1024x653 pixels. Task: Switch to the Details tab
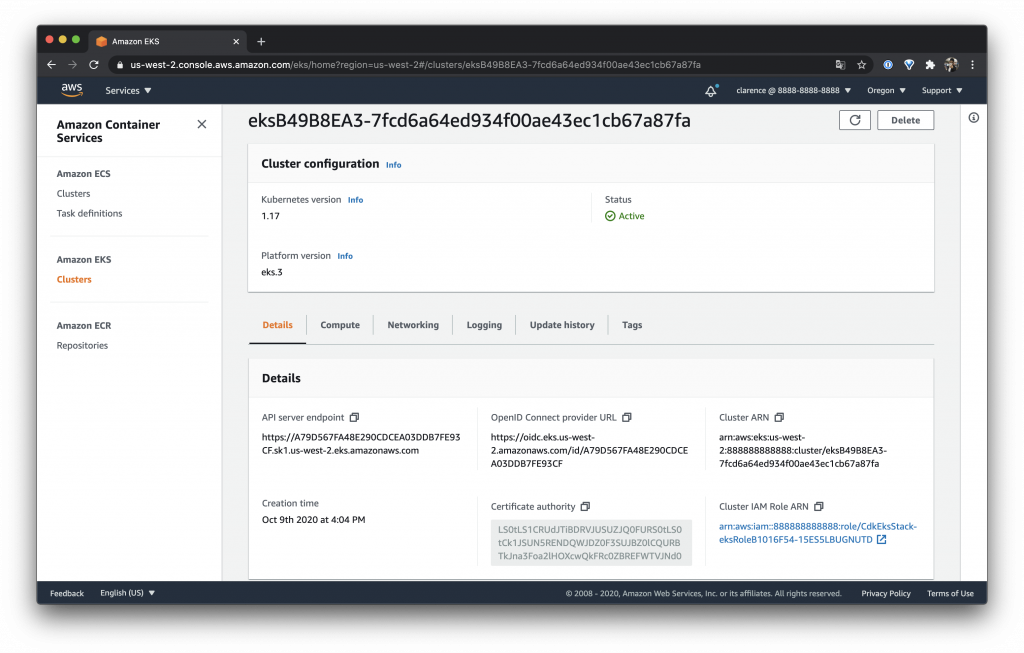click(278, 325)
